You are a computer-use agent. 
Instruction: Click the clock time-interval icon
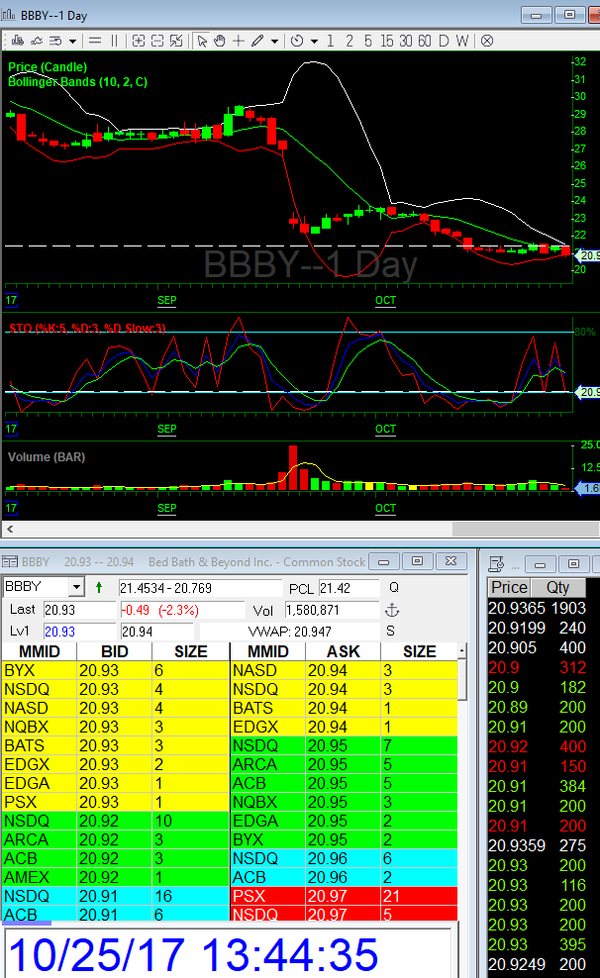click(297, 41)
